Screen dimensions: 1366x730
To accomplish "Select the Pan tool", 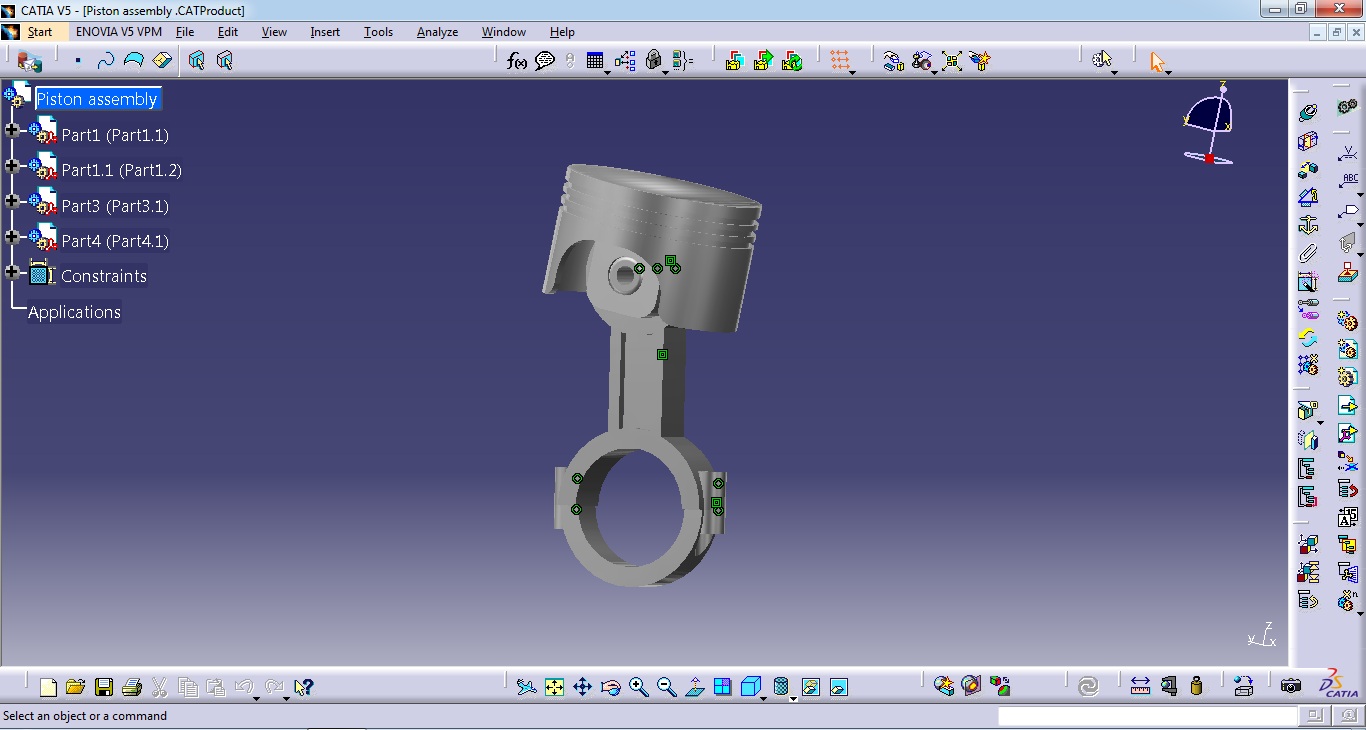I will pos(584,687).
